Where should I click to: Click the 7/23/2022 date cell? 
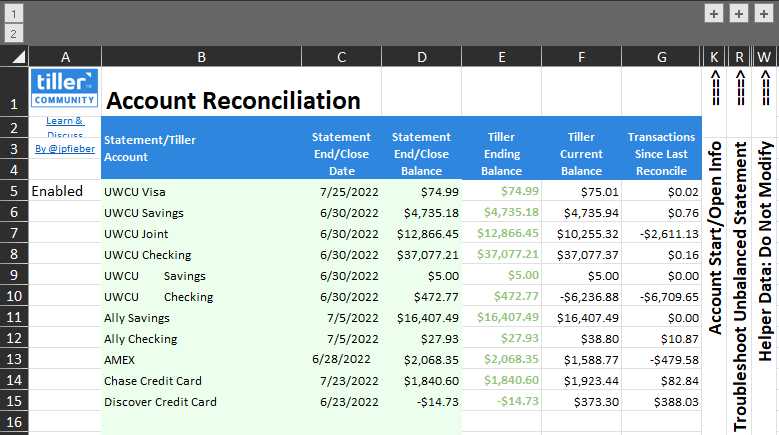point(341,380)
